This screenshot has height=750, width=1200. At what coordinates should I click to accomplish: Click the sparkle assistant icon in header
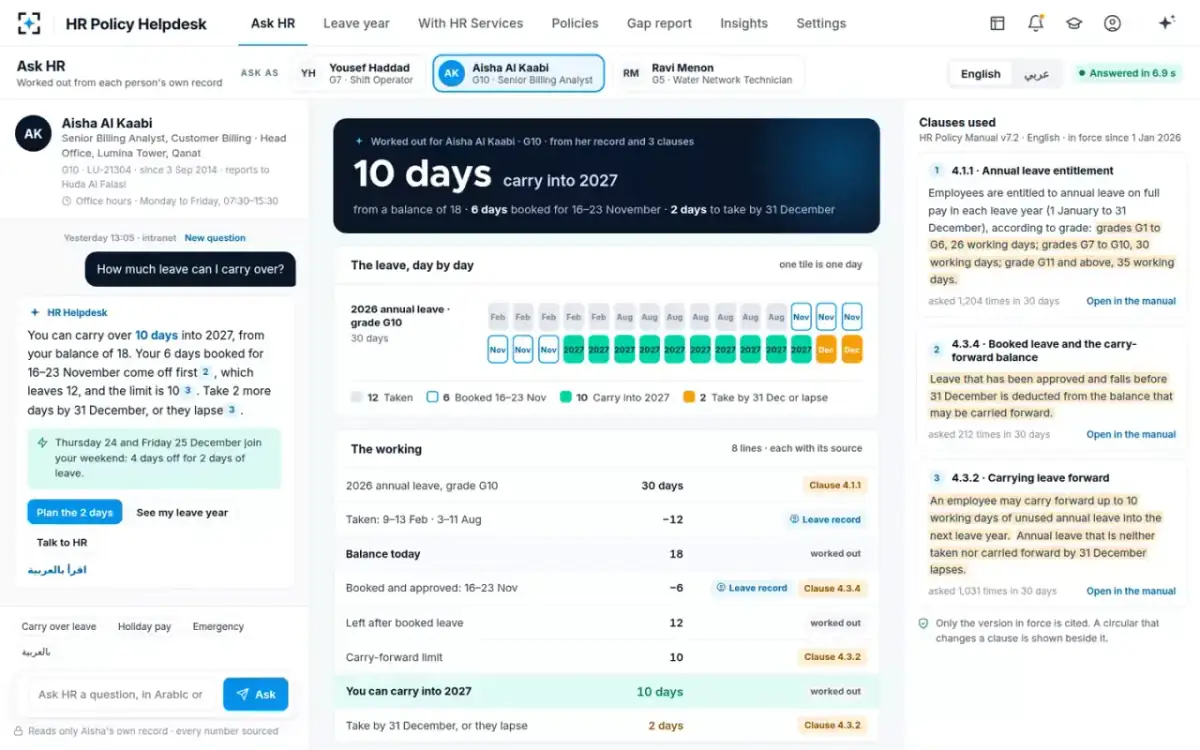1166,23
